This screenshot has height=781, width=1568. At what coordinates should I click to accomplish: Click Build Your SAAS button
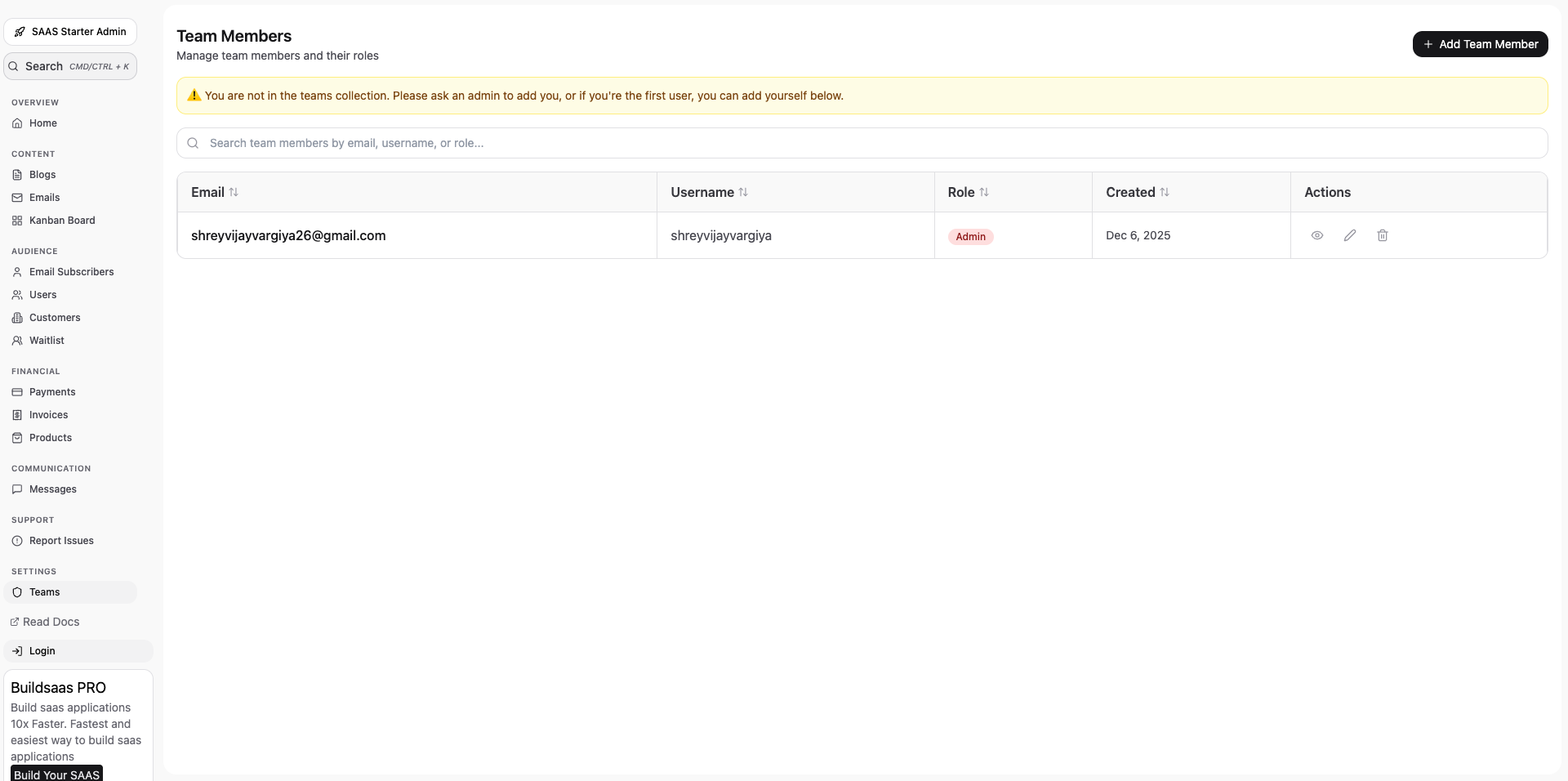56,774
